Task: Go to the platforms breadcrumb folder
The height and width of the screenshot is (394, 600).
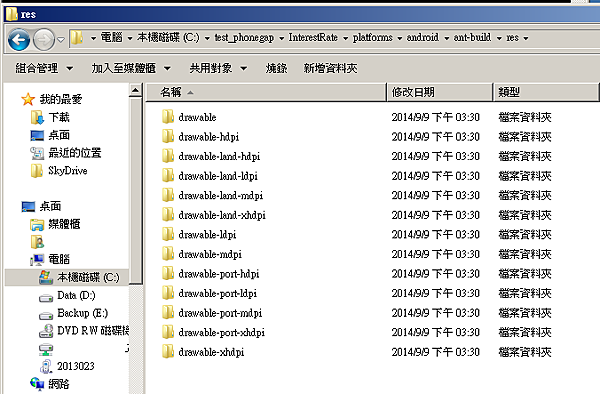Action: [372, 37]
